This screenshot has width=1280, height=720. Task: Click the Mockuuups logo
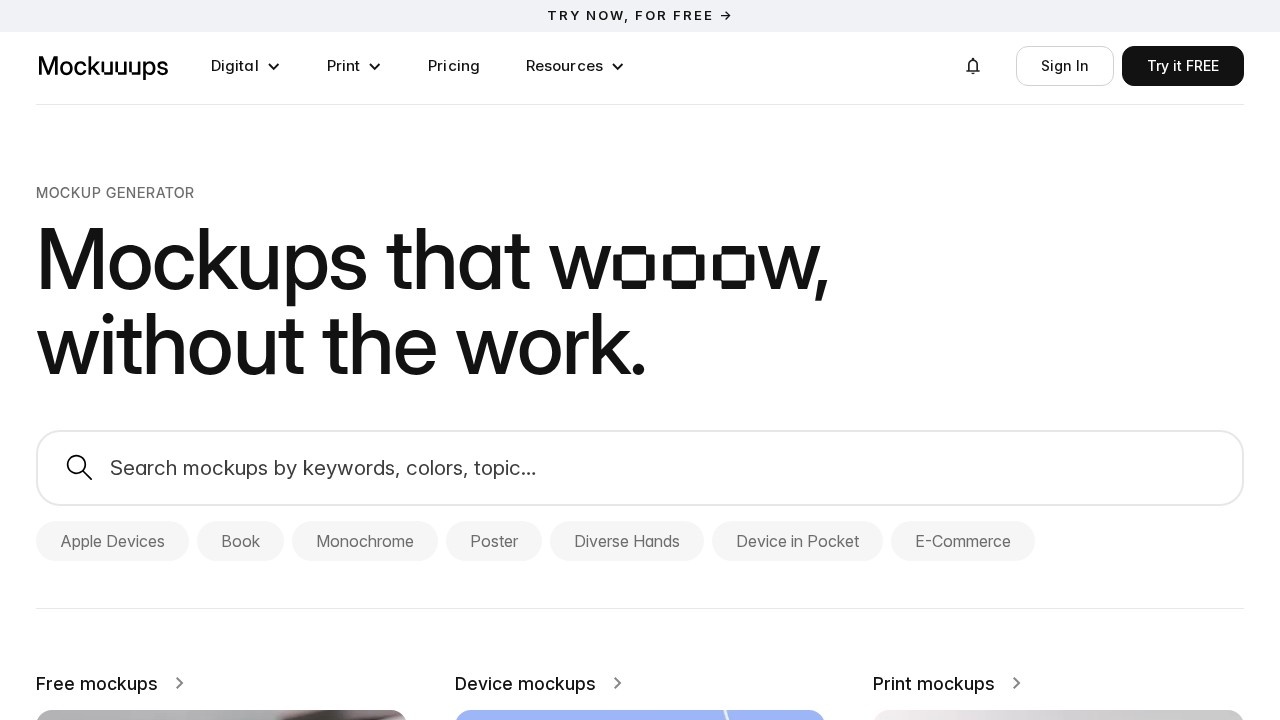tap(103, 66)
